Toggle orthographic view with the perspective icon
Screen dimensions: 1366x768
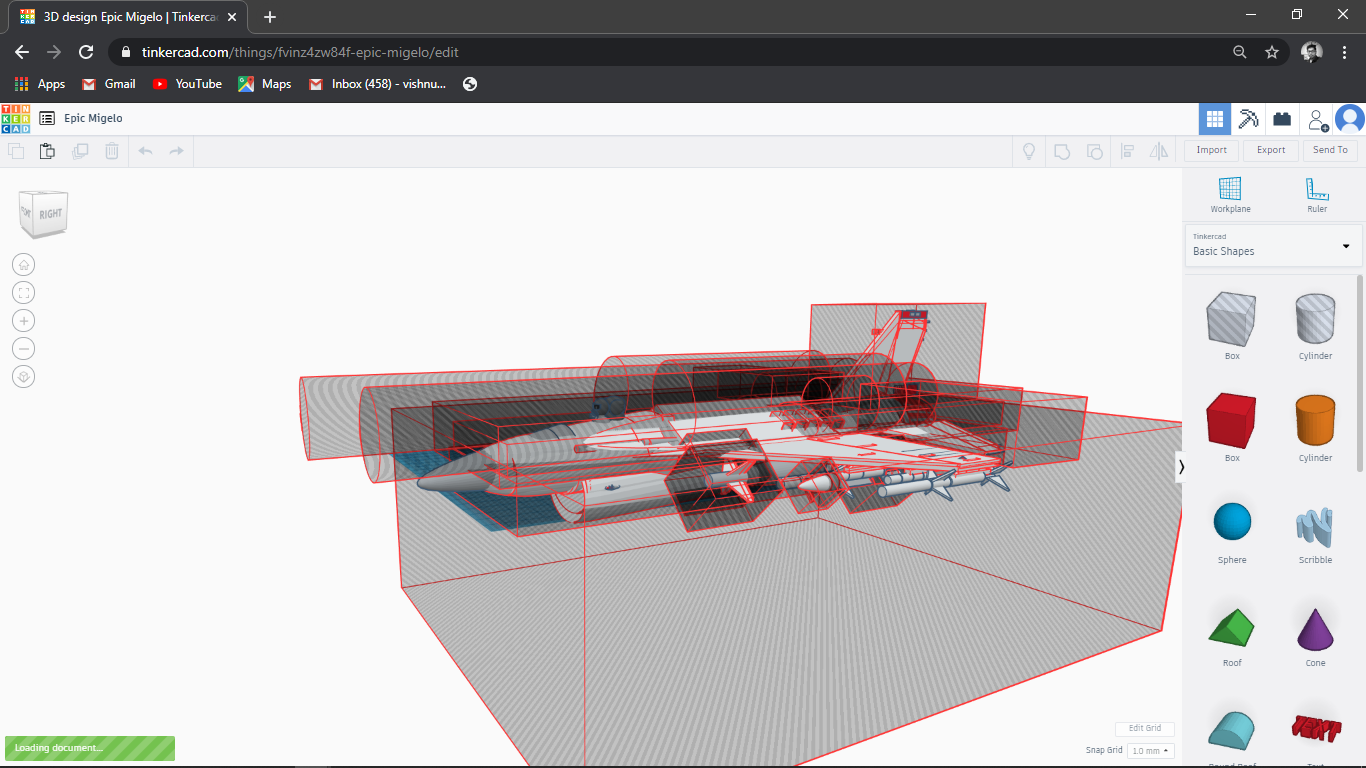[x=23, y=376]
